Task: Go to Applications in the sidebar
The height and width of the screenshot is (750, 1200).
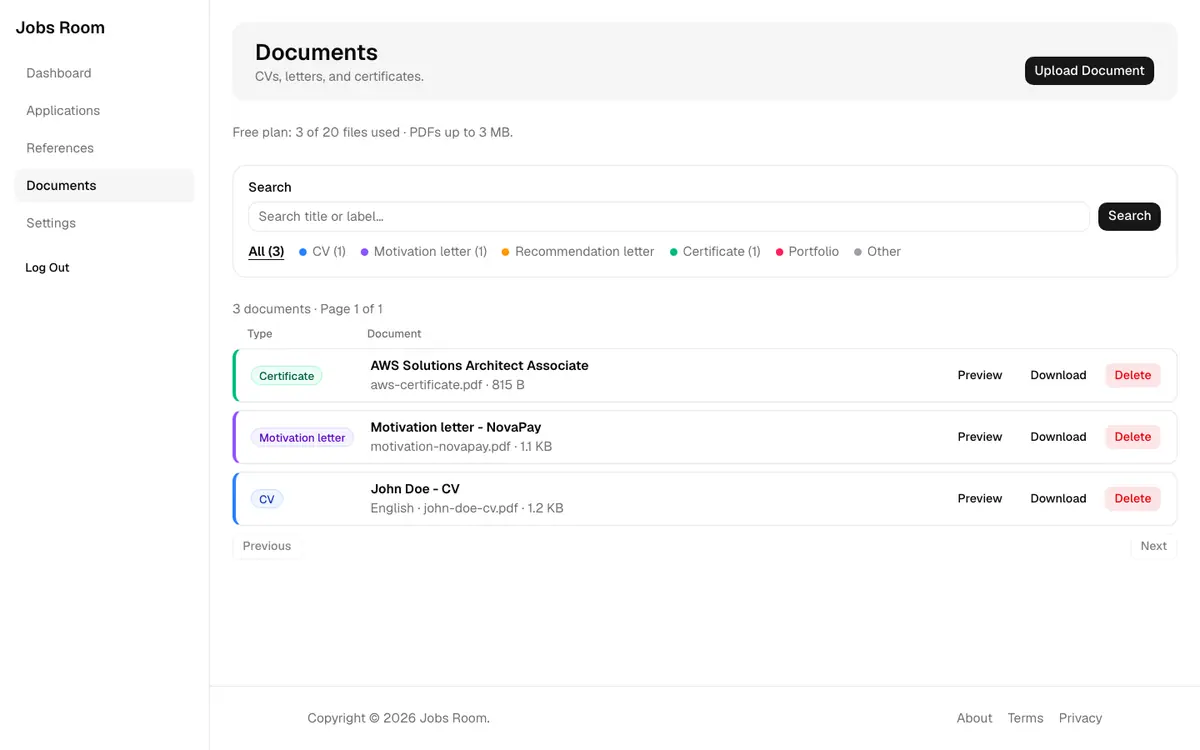Action: pyautogui.click(x=104, y=111)
